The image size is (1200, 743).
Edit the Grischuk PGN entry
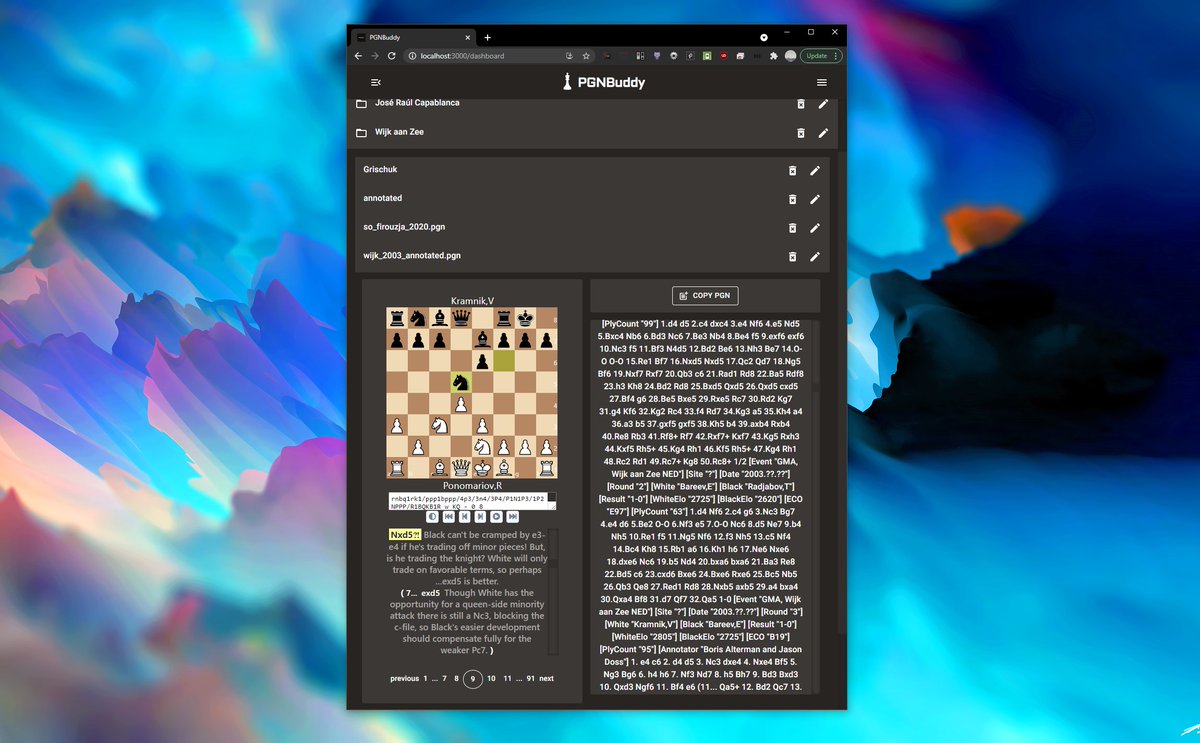tap(815, 171)
